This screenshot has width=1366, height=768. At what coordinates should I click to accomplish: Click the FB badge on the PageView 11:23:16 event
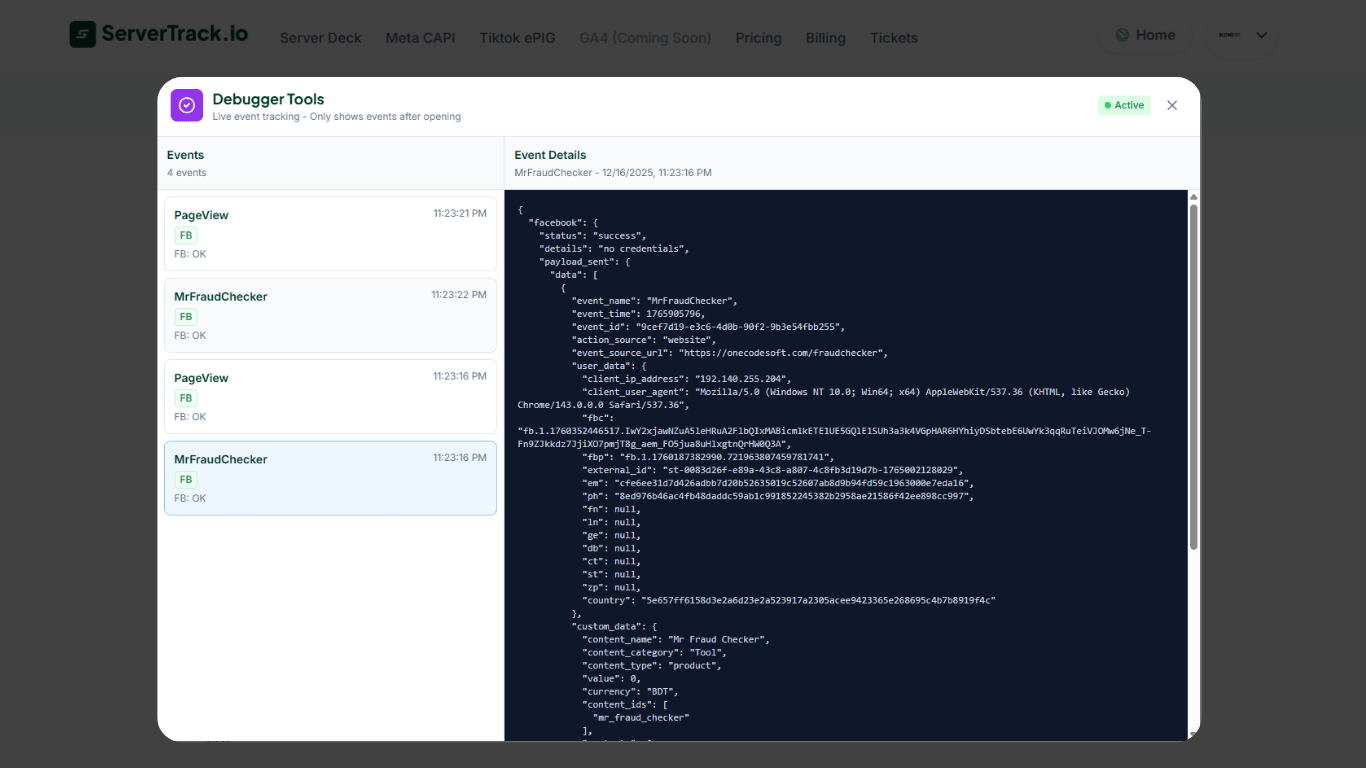185,397
